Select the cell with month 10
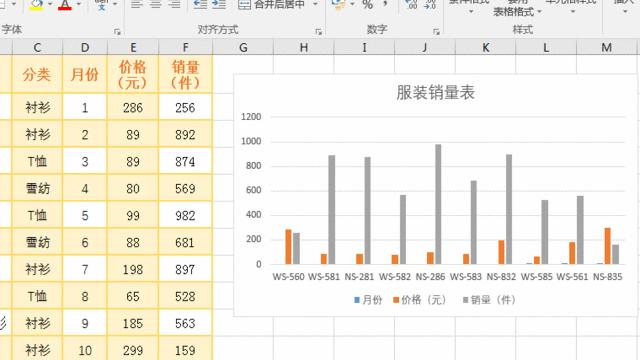The width and height of the screenshot is (640, 360). point(85,350)
